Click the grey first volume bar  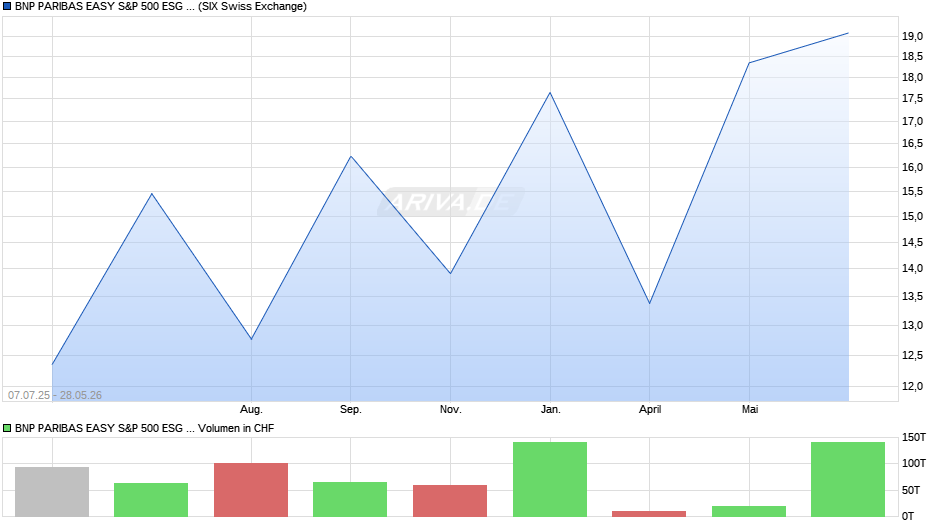coord(52,492)
